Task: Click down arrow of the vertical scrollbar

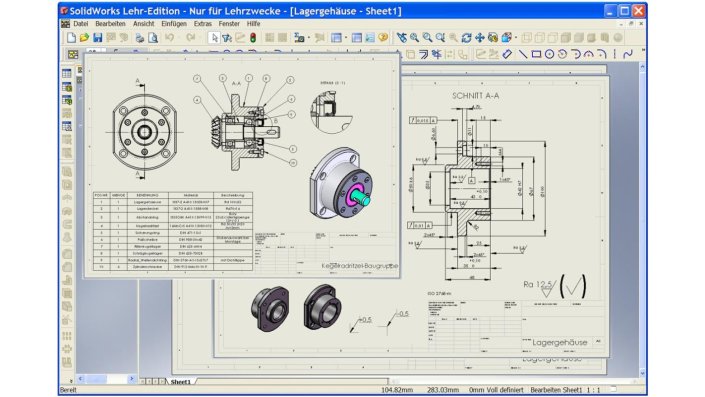Action: 643,373
